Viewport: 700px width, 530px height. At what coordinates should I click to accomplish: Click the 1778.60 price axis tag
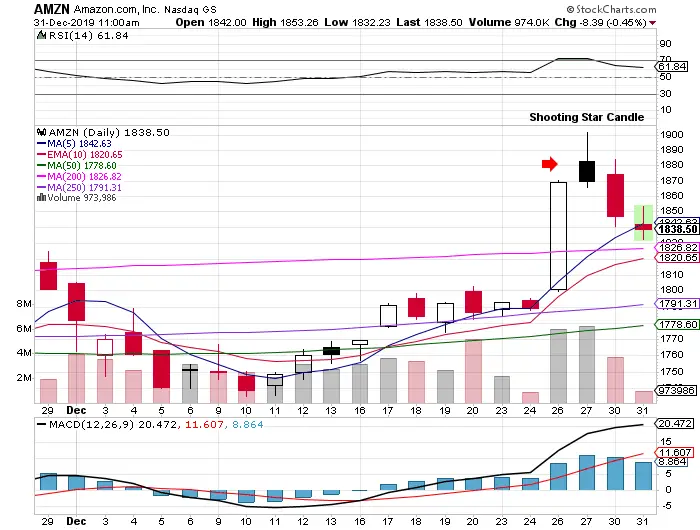(678, 325)
